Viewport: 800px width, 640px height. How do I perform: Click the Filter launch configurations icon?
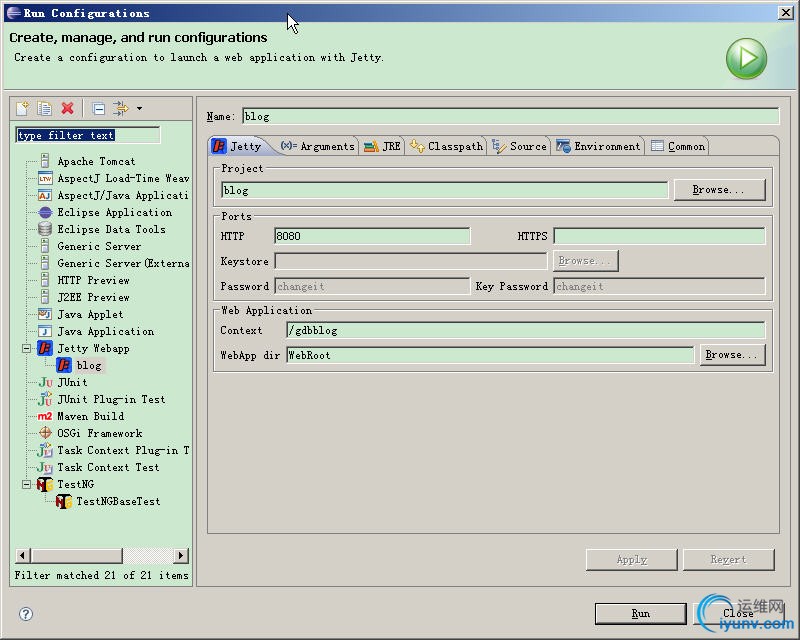click(121, 108)
